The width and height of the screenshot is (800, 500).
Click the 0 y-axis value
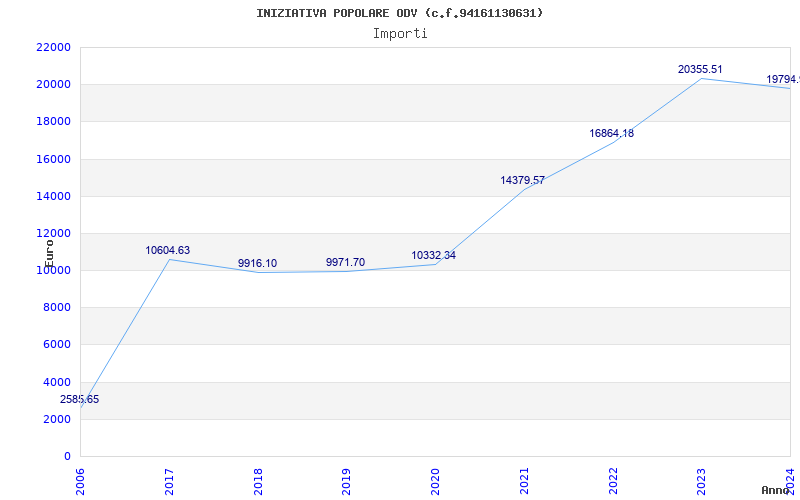[67, 456]
